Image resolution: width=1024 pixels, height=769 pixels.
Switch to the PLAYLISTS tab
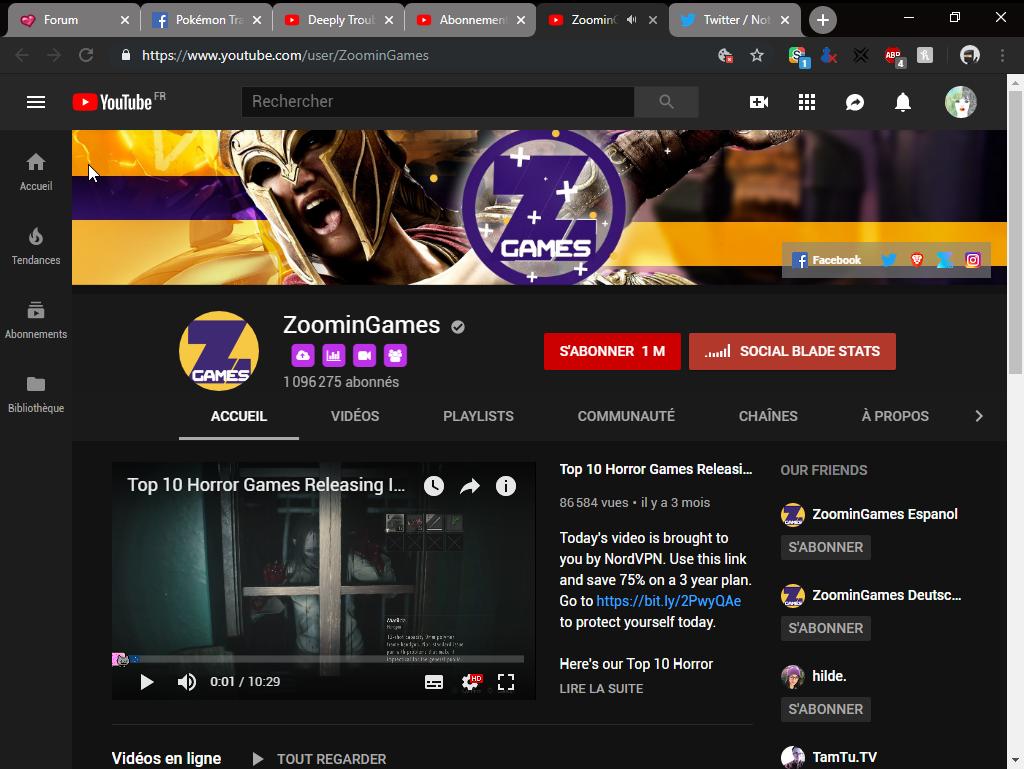click(x=478, y=416)
